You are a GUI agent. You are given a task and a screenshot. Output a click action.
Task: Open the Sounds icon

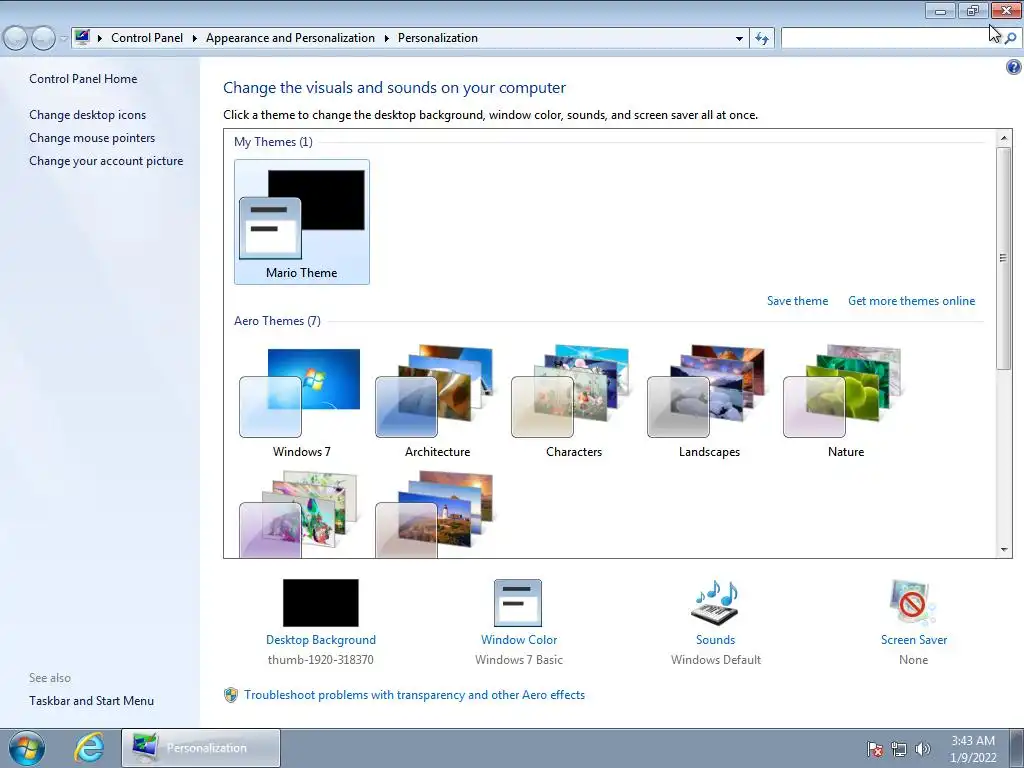pos(715,603)
